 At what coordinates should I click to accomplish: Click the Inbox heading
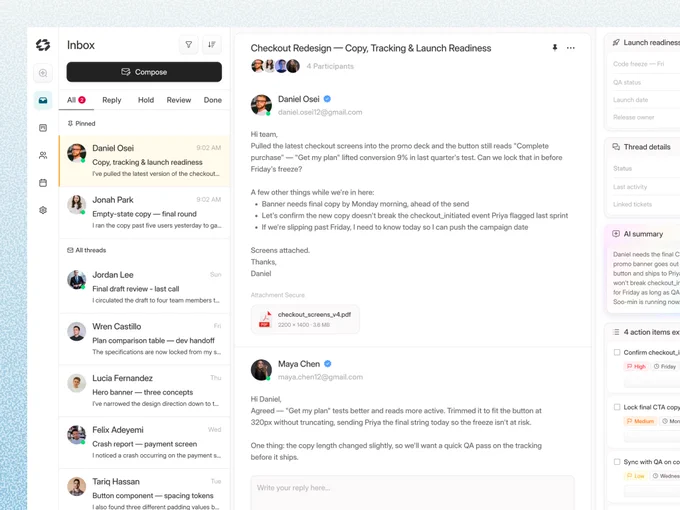[81, 45]
